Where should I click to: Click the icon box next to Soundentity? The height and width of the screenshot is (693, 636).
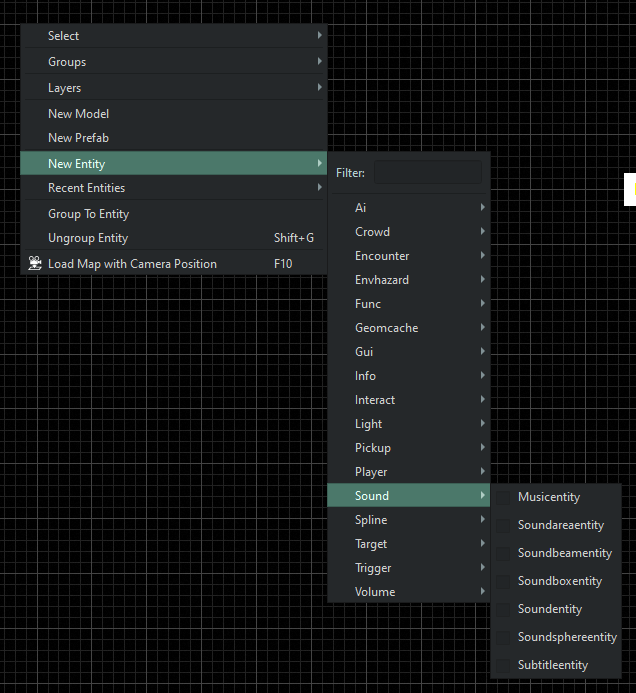coord(503,609)
